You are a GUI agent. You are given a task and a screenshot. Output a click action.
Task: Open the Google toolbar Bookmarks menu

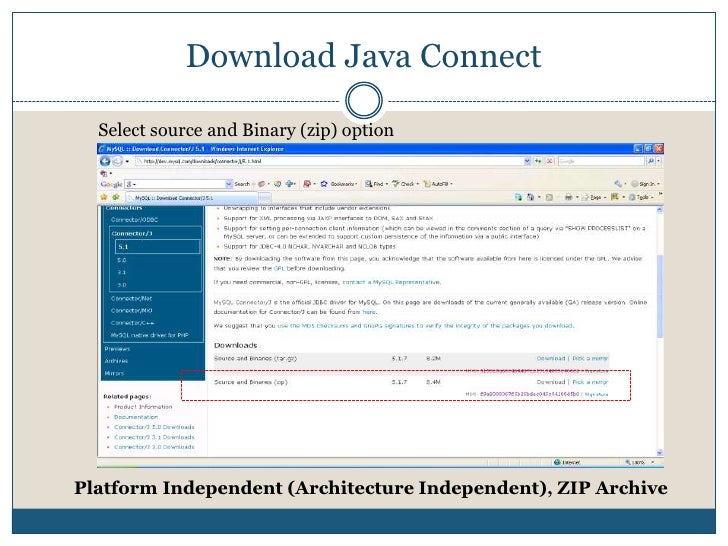[x=343, y=184]
